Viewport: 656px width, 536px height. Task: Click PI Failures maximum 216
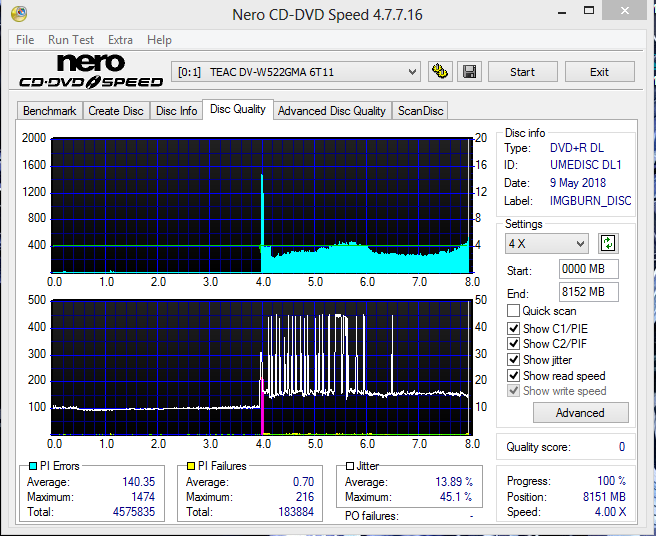click(305, 497)
